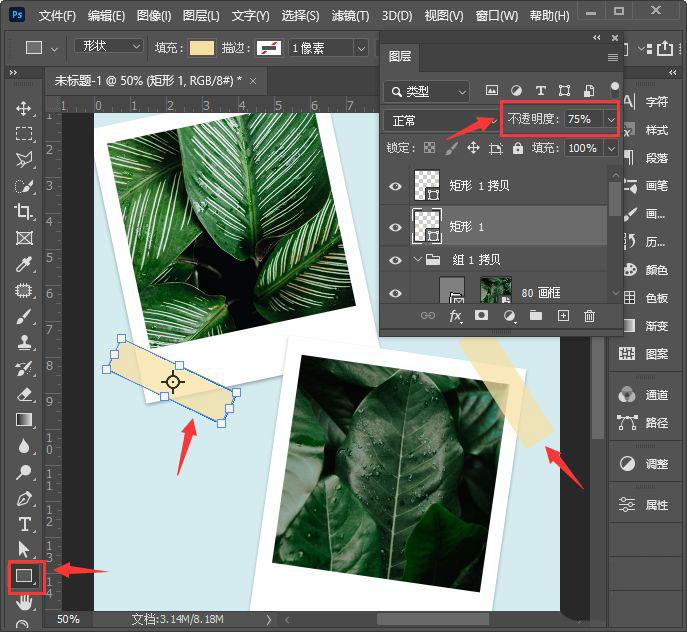Click the delete layer trash icon
This screenshot has width=687, height=632.
[589, 316]
